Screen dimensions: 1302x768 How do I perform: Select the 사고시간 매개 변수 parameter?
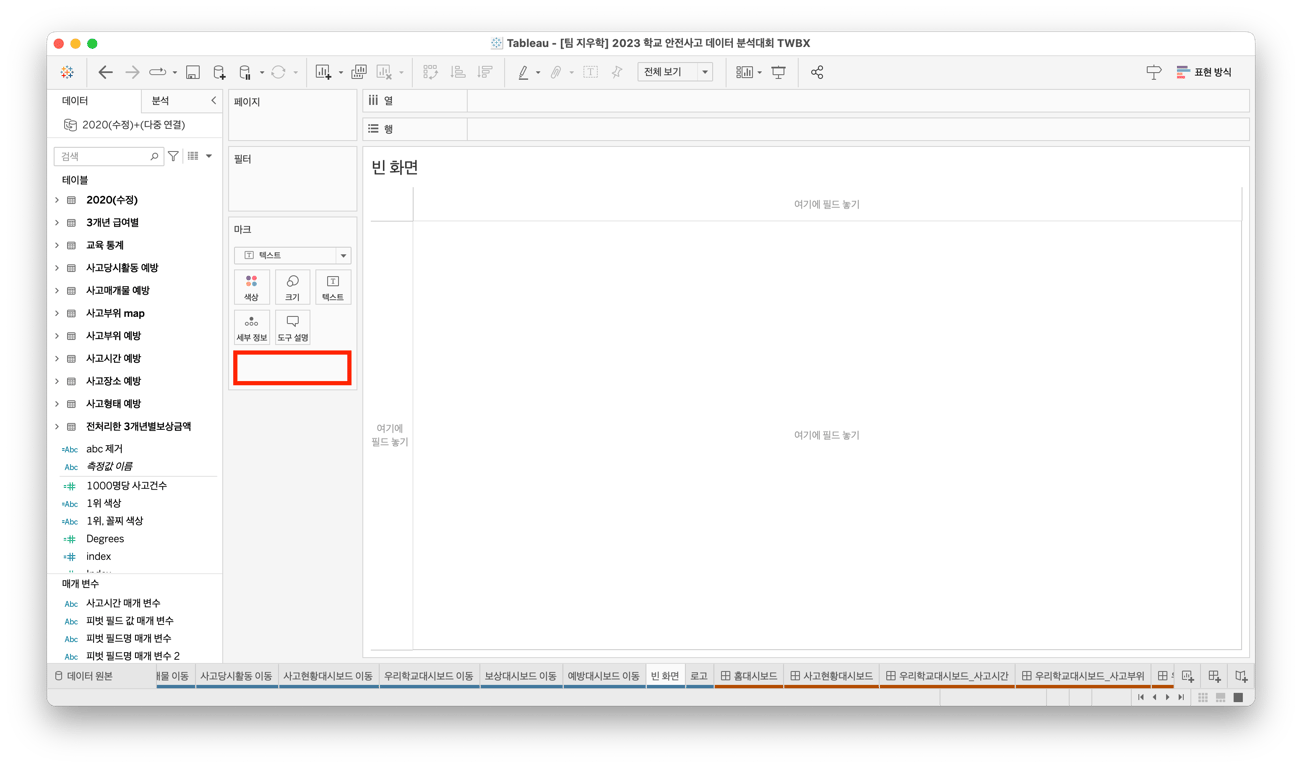coord(123,603)
